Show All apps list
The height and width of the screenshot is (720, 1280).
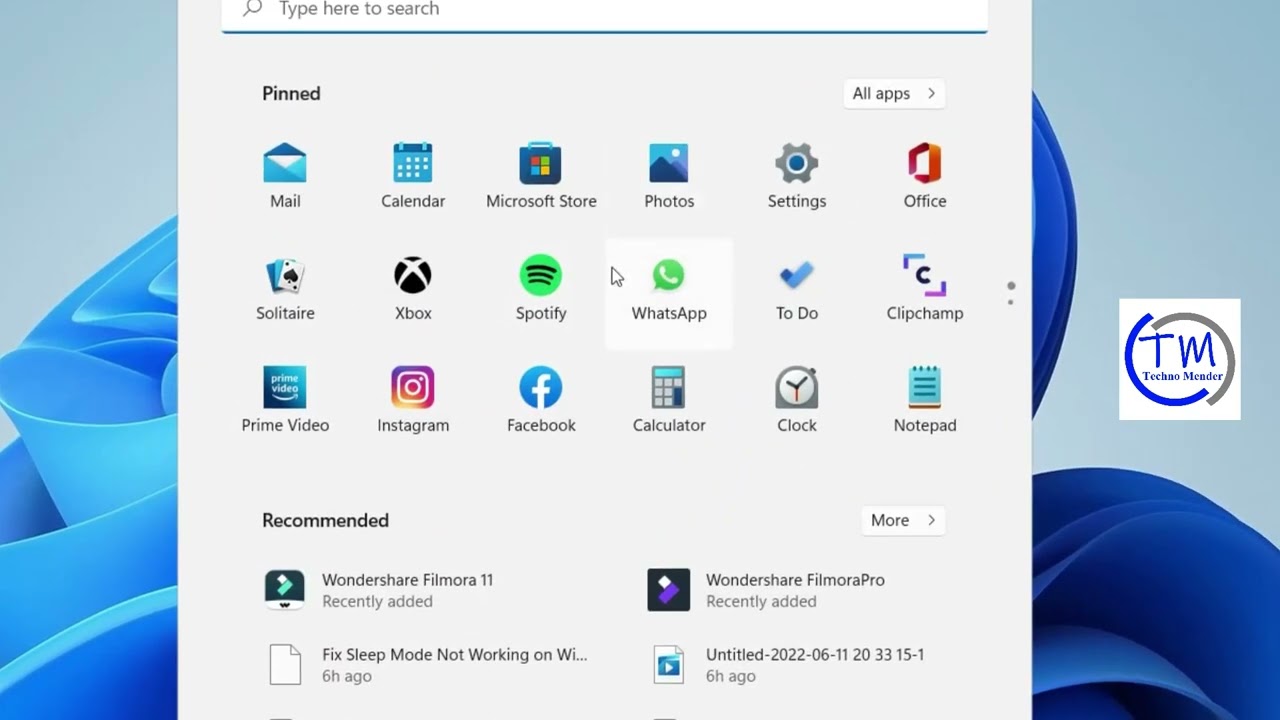coord(894,93)
